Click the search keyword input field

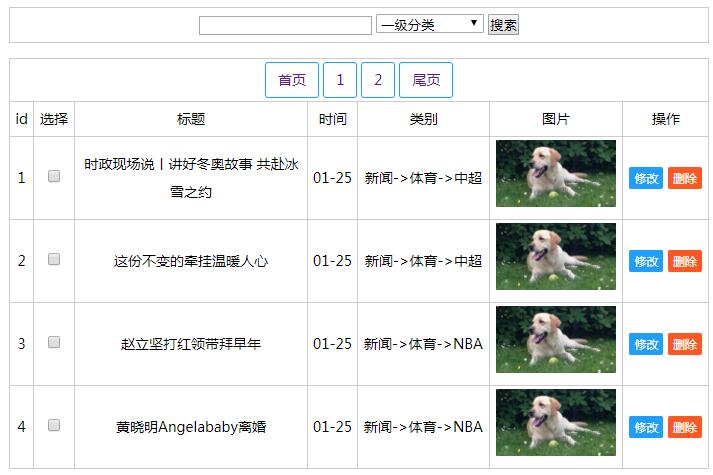(x=285, y=25)
